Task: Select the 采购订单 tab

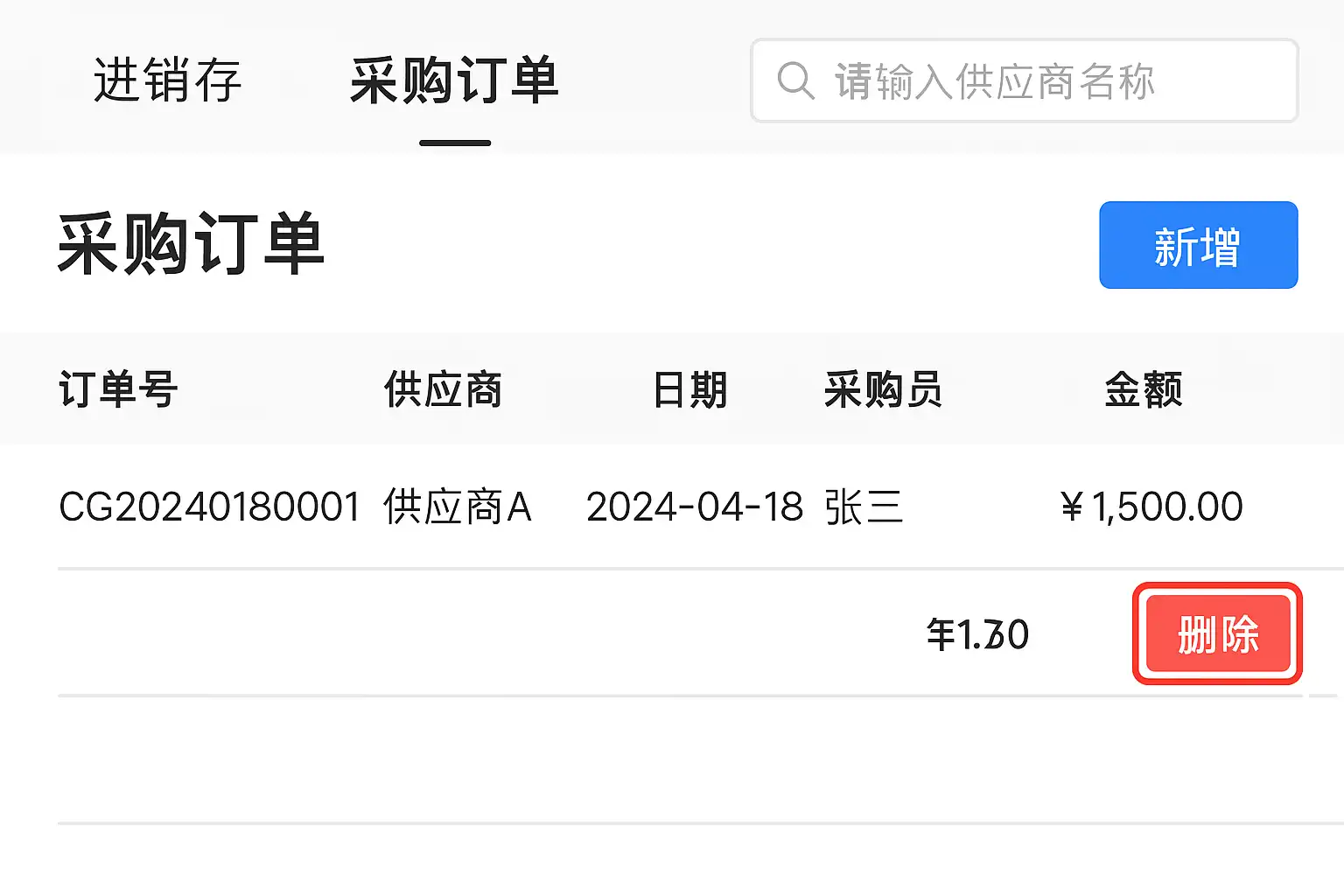Action: tap(454, 80)
